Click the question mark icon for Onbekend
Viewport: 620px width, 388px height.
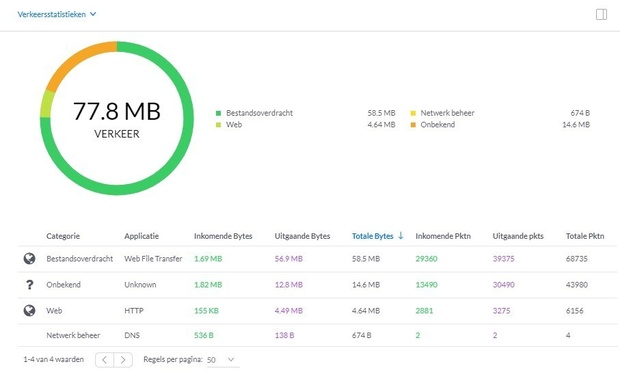29,285
